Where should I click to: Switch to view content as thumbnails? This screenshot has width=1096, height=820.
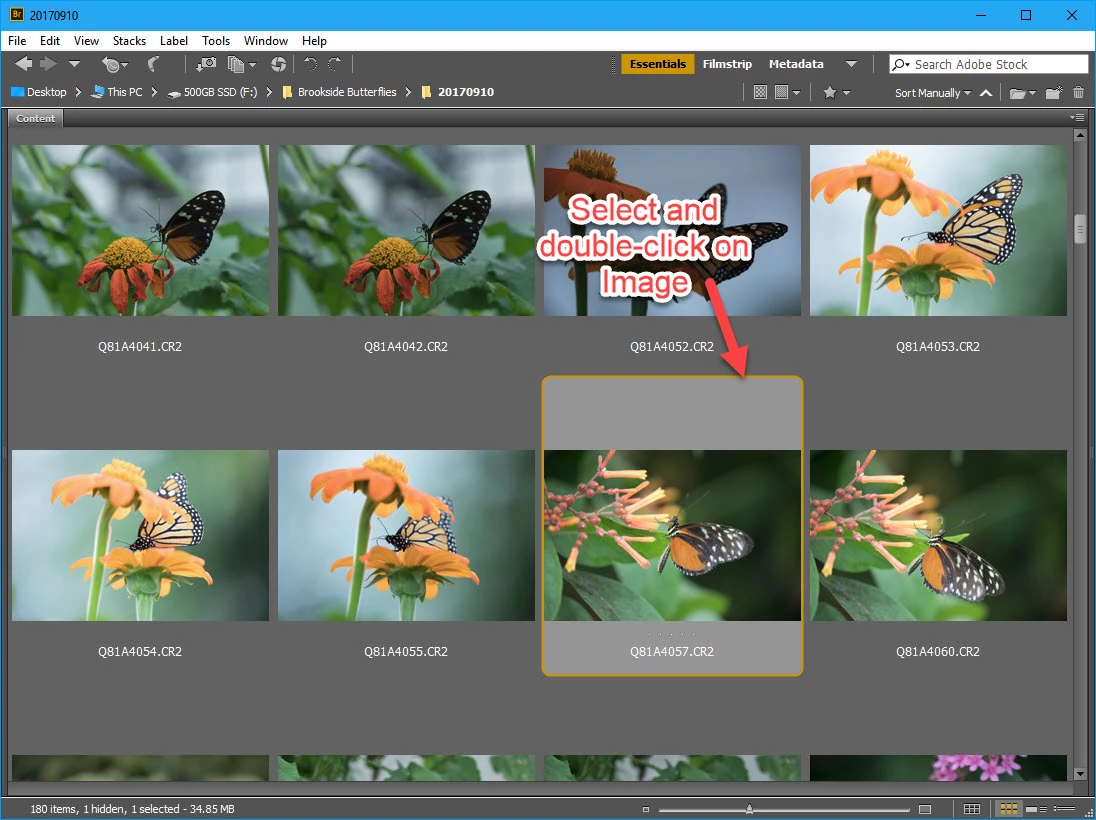(x=1008, y=809)
